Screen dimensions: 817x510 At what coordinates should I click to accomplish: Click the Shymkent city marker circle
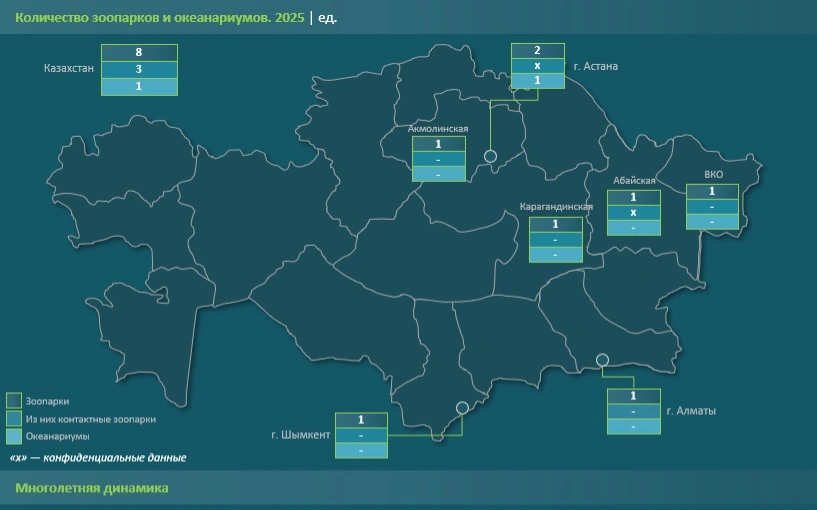coord(462,407)
